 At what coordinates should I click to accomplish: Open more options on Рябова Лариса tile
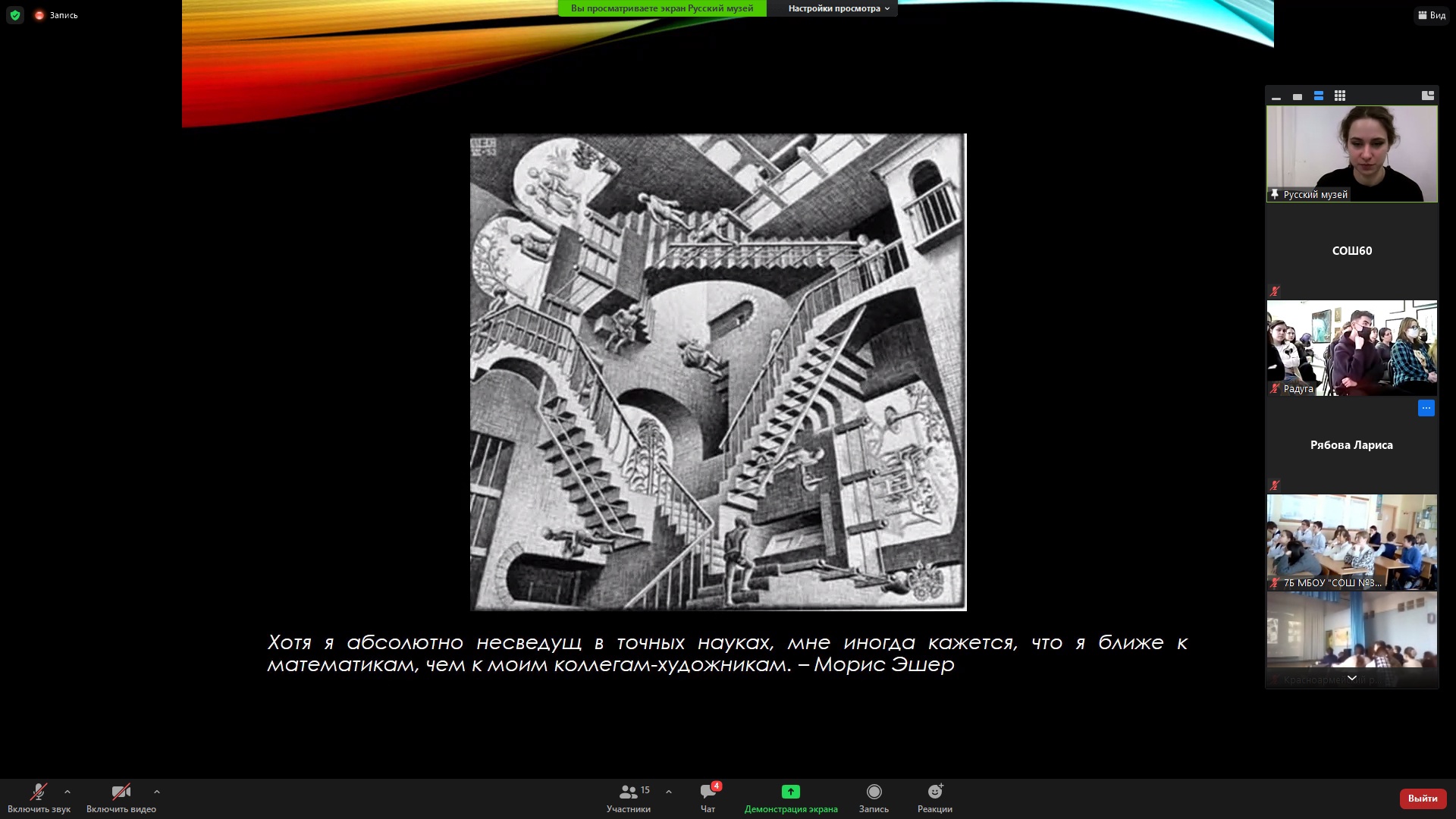pos(1426,408)
